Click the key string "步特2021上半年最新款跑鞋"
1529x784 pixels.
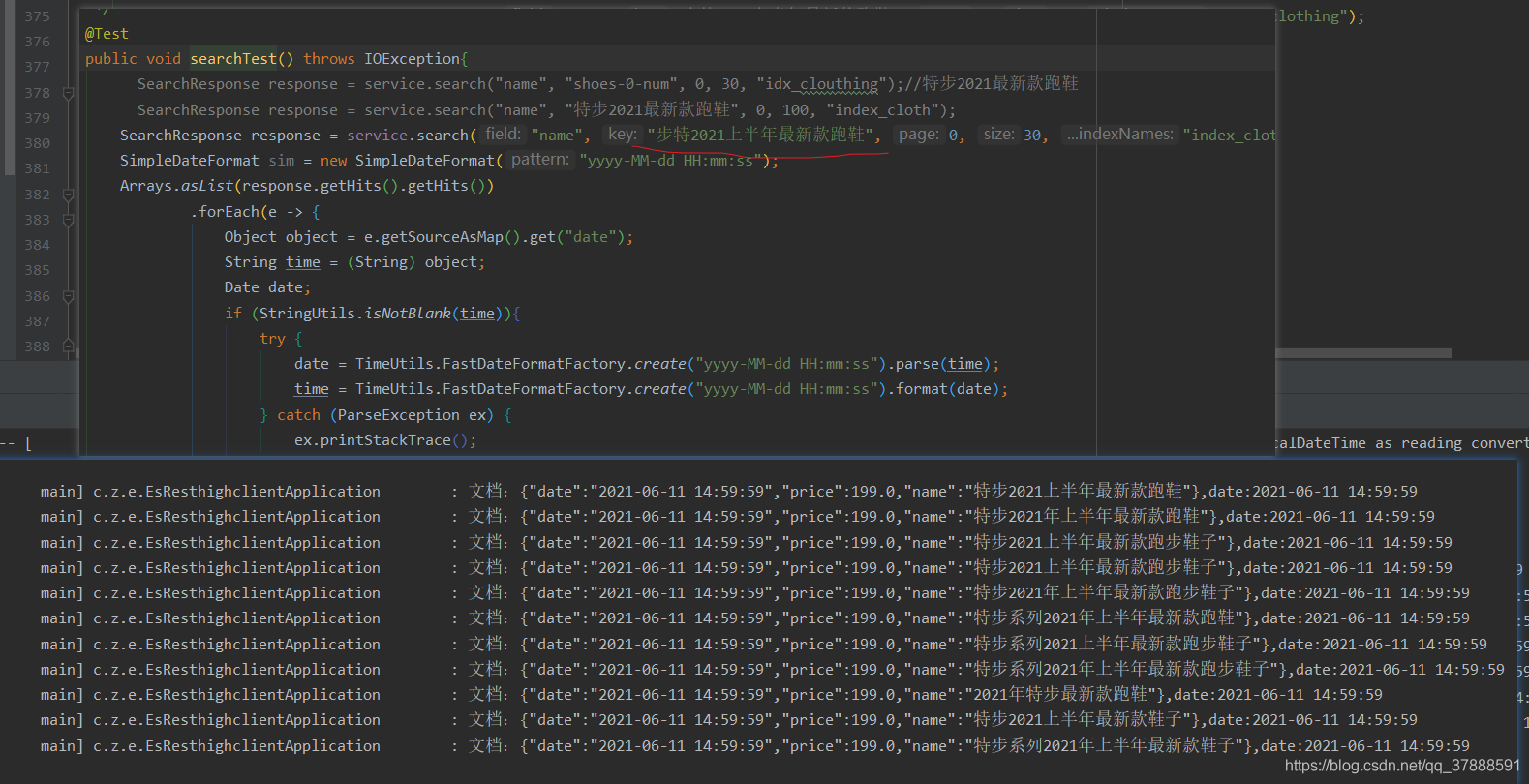point(760,135)
